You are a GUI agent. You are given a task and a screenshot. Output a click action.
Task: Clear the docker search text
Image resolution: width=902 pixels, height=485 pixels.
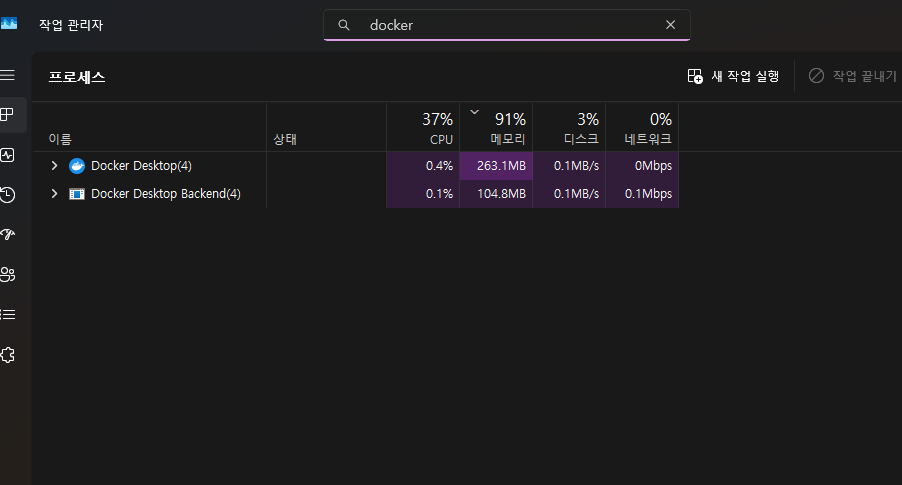click(x=670, y=25)
